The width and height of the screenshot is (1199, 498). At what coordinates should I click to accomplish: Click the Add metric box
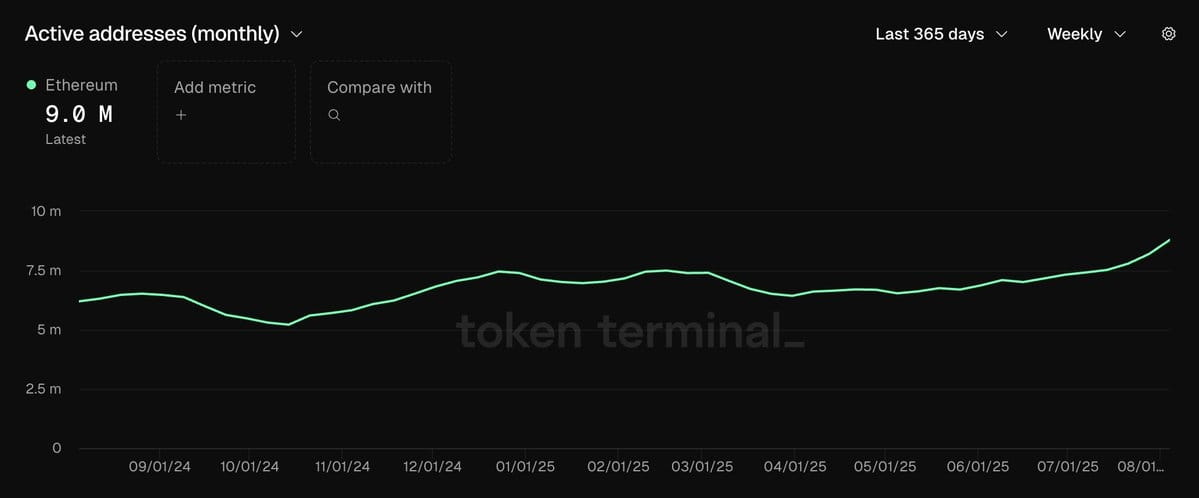click(x=226, y=112)
